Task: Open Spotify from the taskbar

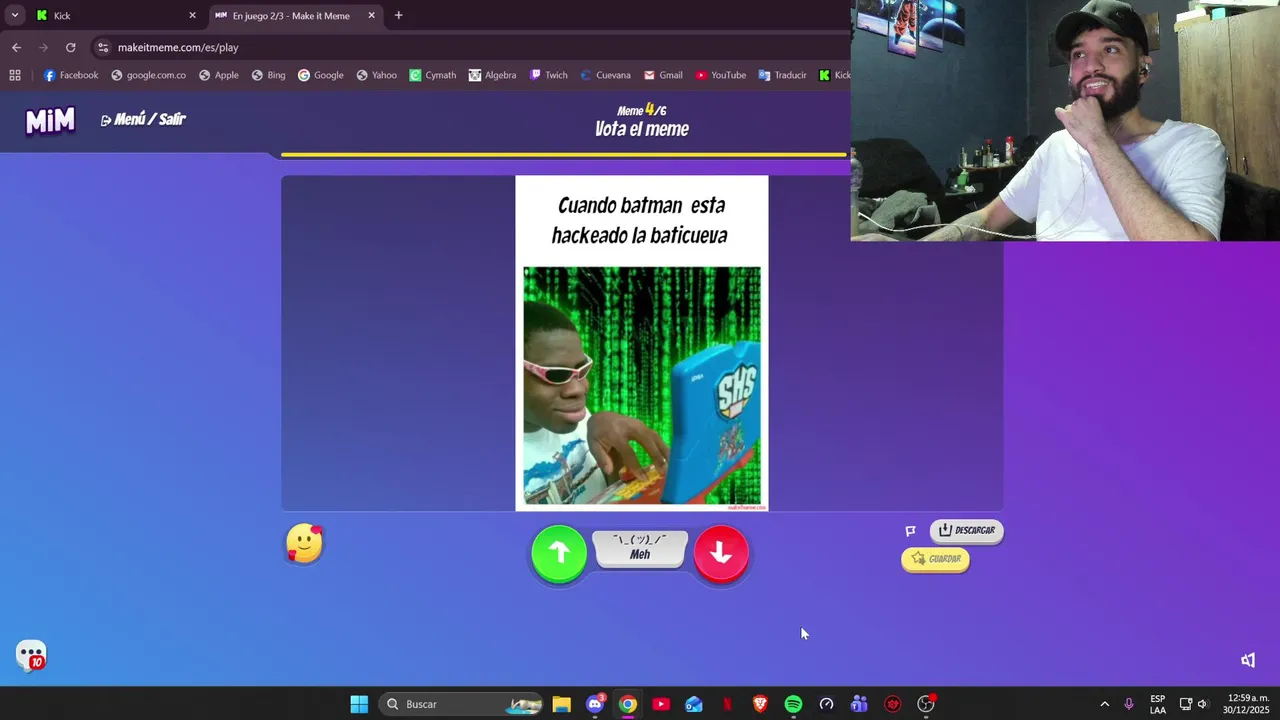Action: (793, 704)
